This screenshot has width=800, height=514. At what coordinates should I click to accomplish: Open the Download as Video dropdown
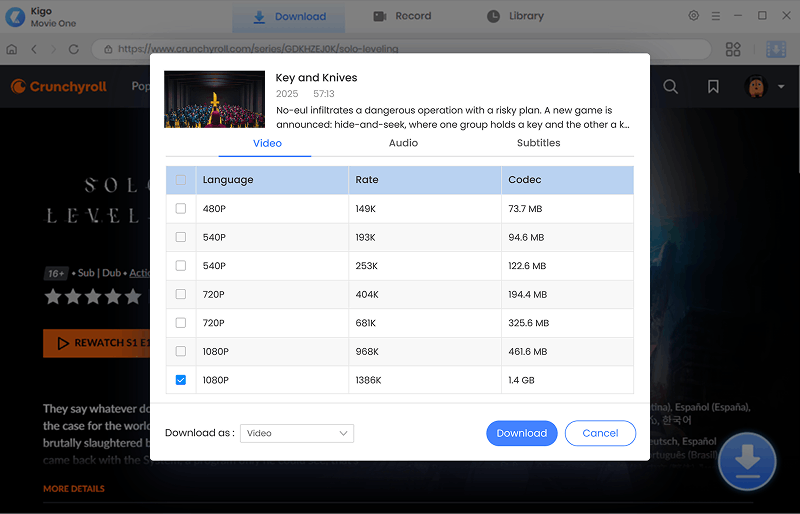point(297,433)
